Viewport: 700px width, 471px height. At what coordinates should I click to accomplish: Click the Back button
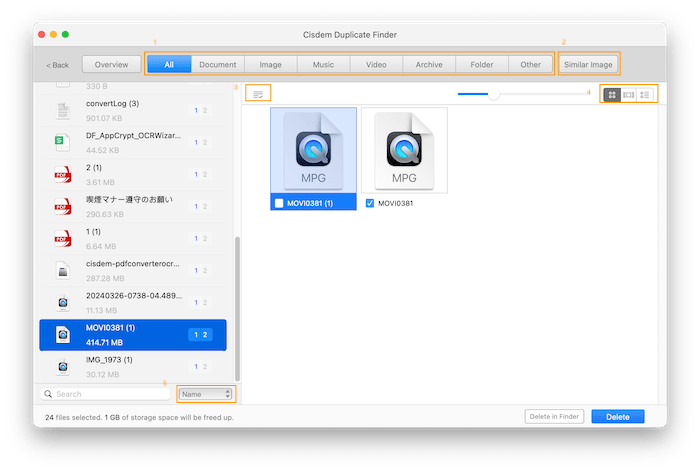tap(57, 65)
